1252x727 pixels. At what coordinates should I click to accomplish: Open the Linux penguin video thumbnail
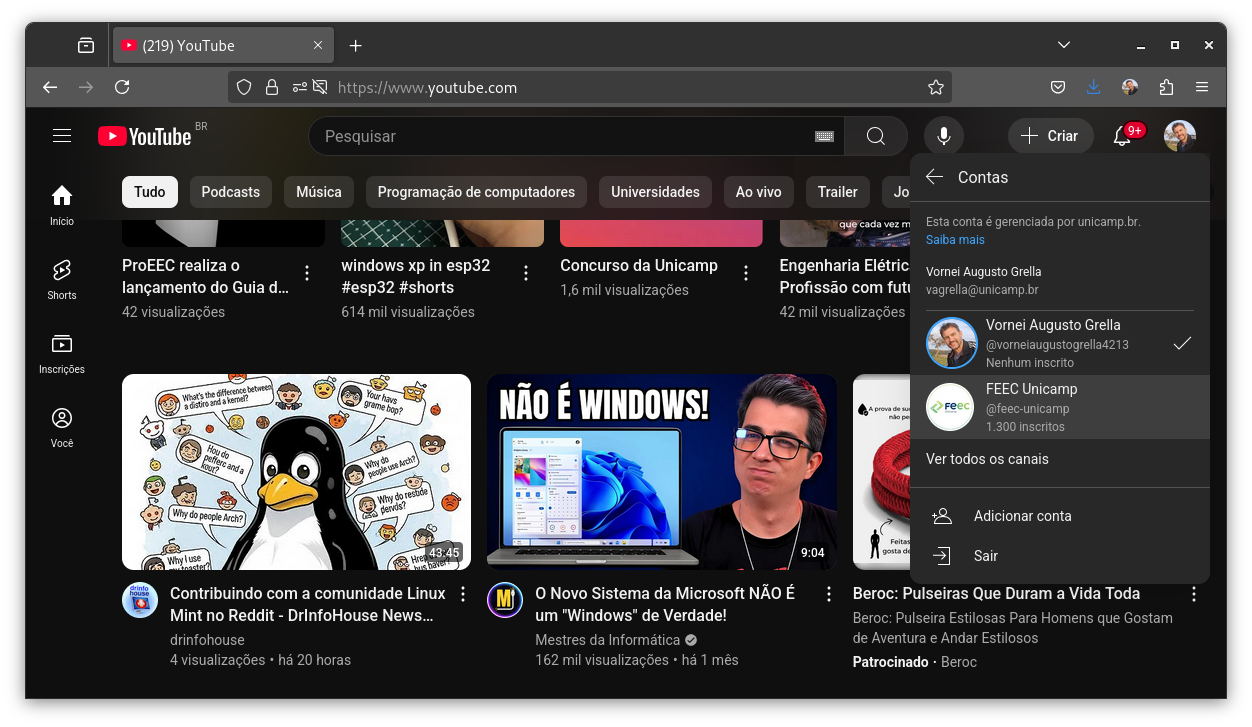pyautogui.click(x=296, y=472)
